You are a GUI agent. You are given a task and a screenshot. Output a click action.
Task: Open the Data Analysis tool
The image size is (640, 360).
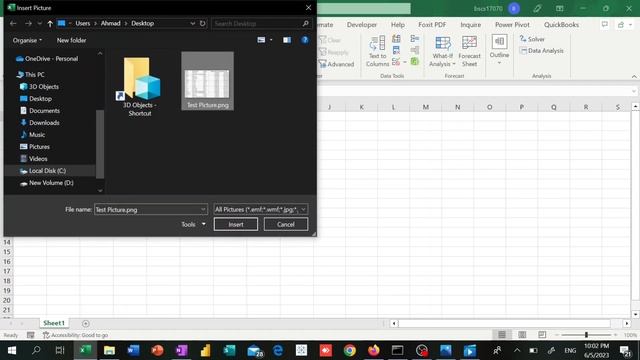[x=542, y=51]
